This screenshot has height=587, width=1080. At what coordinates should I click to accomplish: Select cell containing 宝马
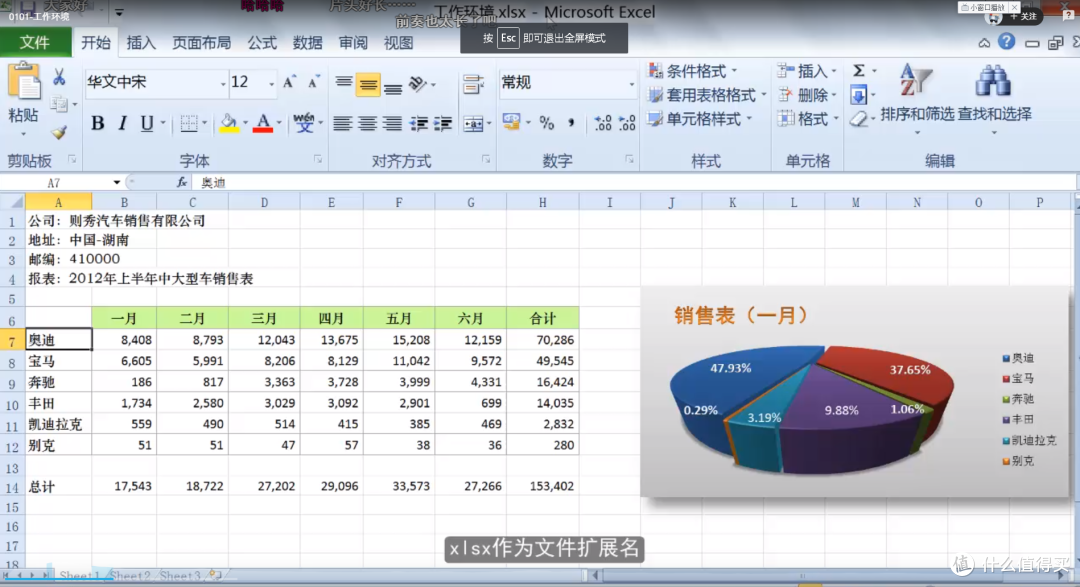pos(59,361)
